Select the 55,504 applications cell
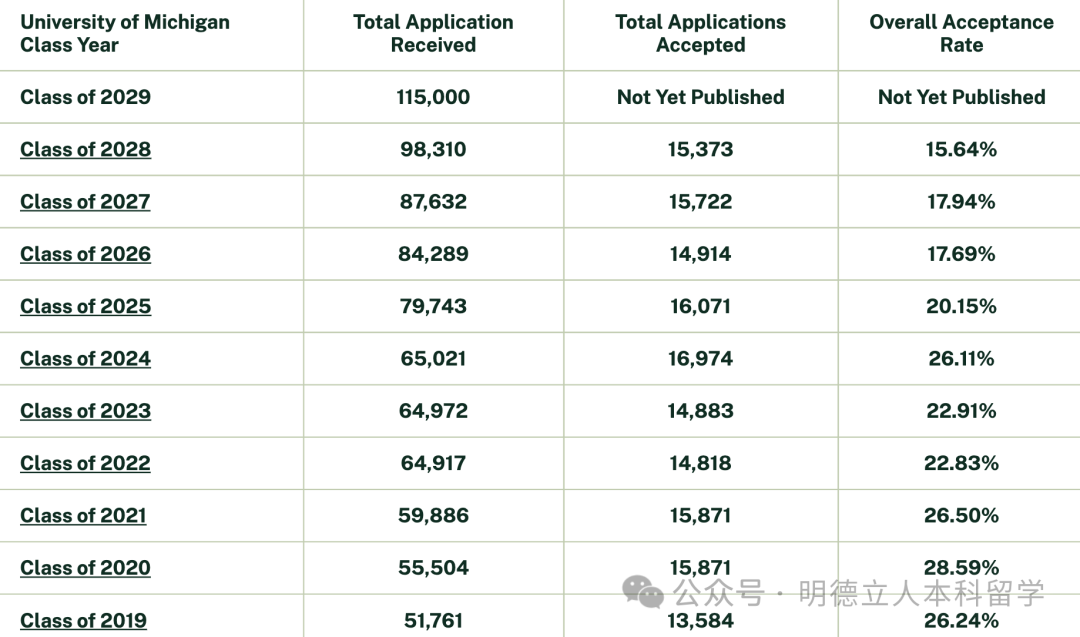 click(x=433, y=568)
